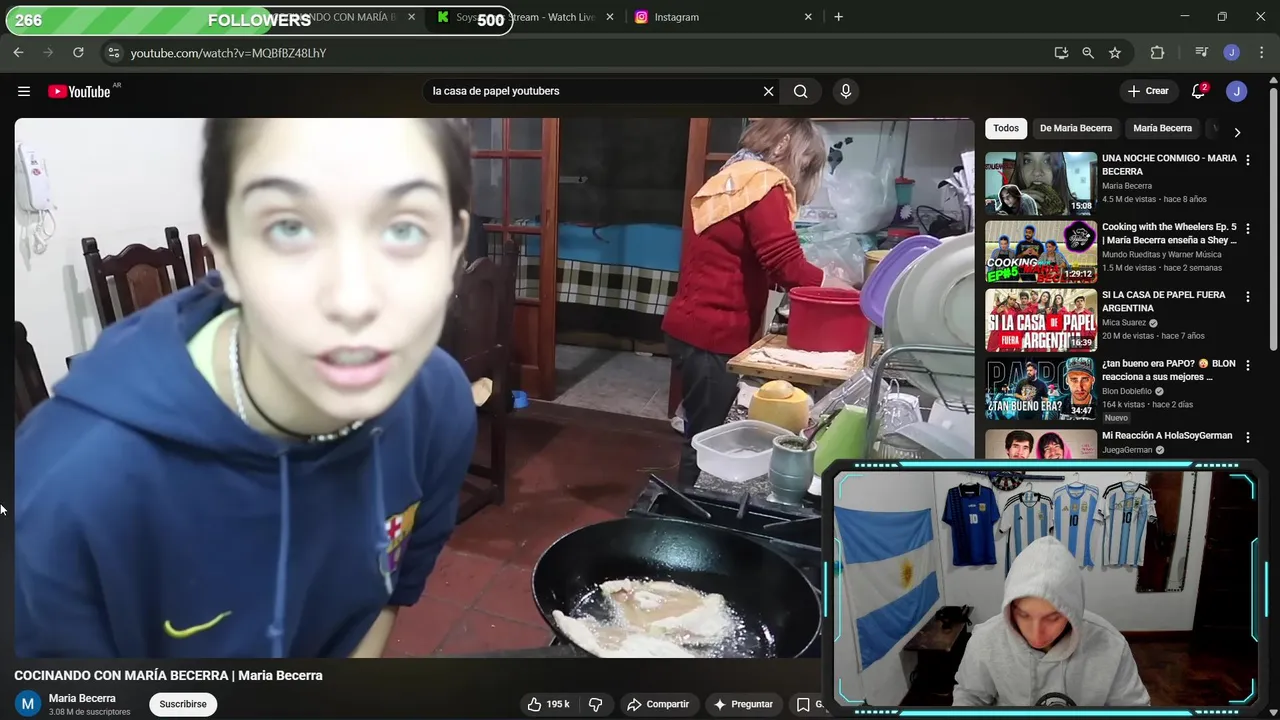Click the 3.08 M de suscriptores text
Viewport: 1280px width, 720px height.
[x=90, y=712]
